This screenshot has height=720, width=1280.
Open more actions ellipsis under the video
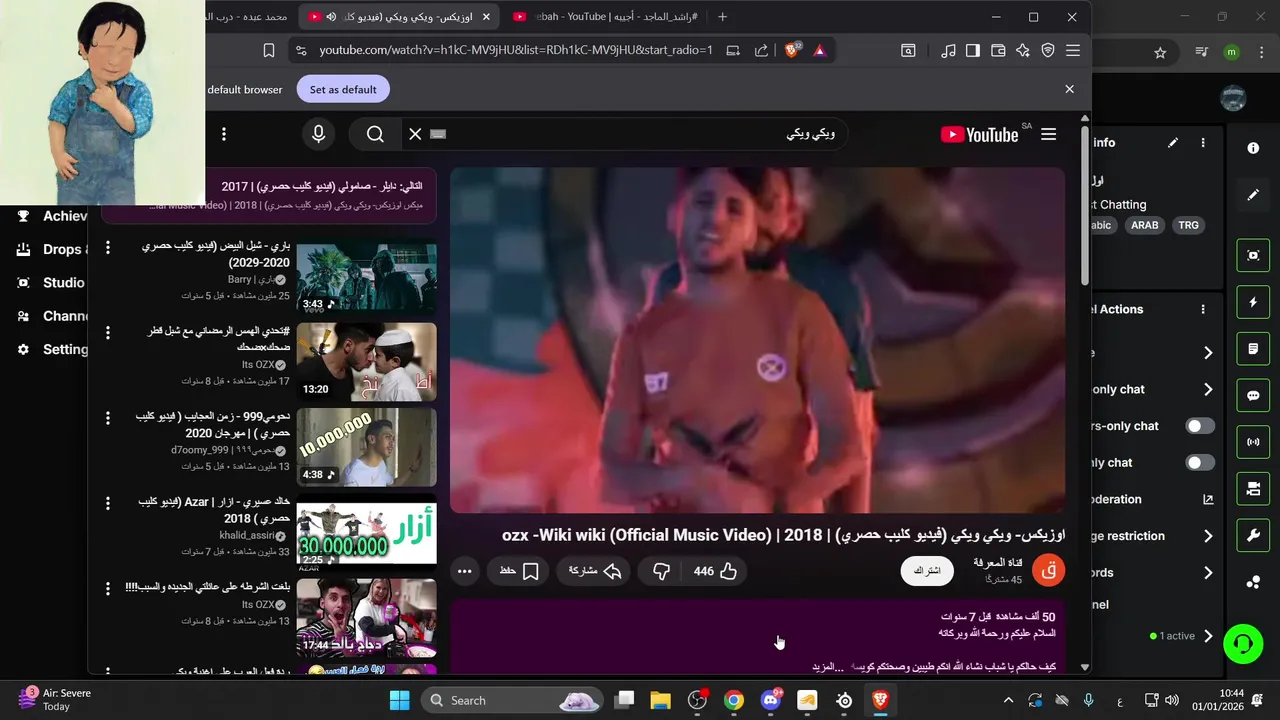[464, 571]
